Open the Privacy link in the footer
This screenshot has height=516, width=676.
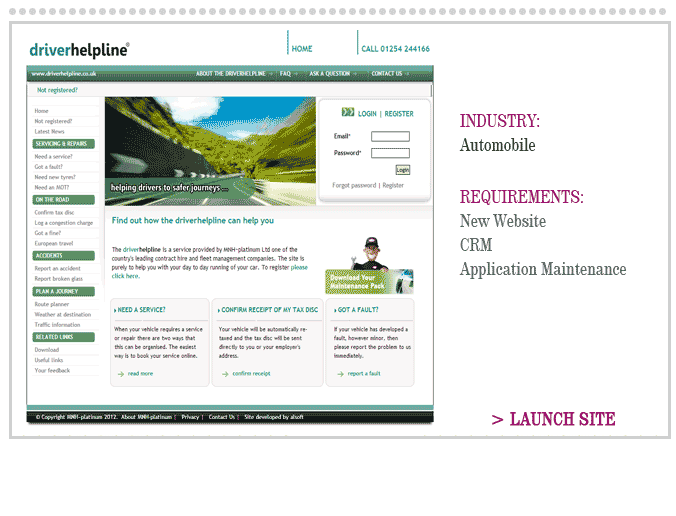point(190,417)
